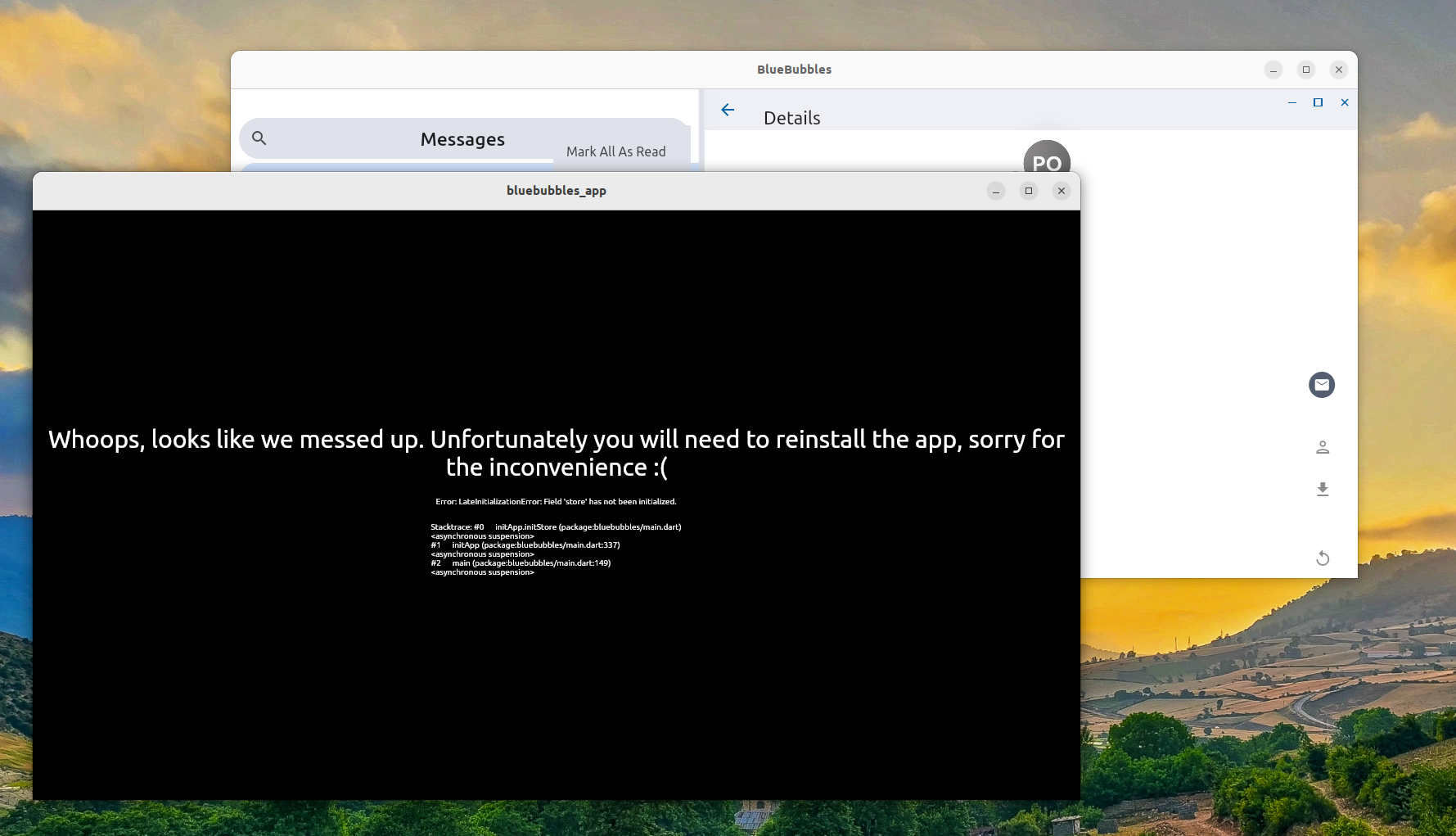1456x836 pixels.
Task: Click the blue minimize icon on Details pane
Action: pyautogui.click(x=1291, y=103)
